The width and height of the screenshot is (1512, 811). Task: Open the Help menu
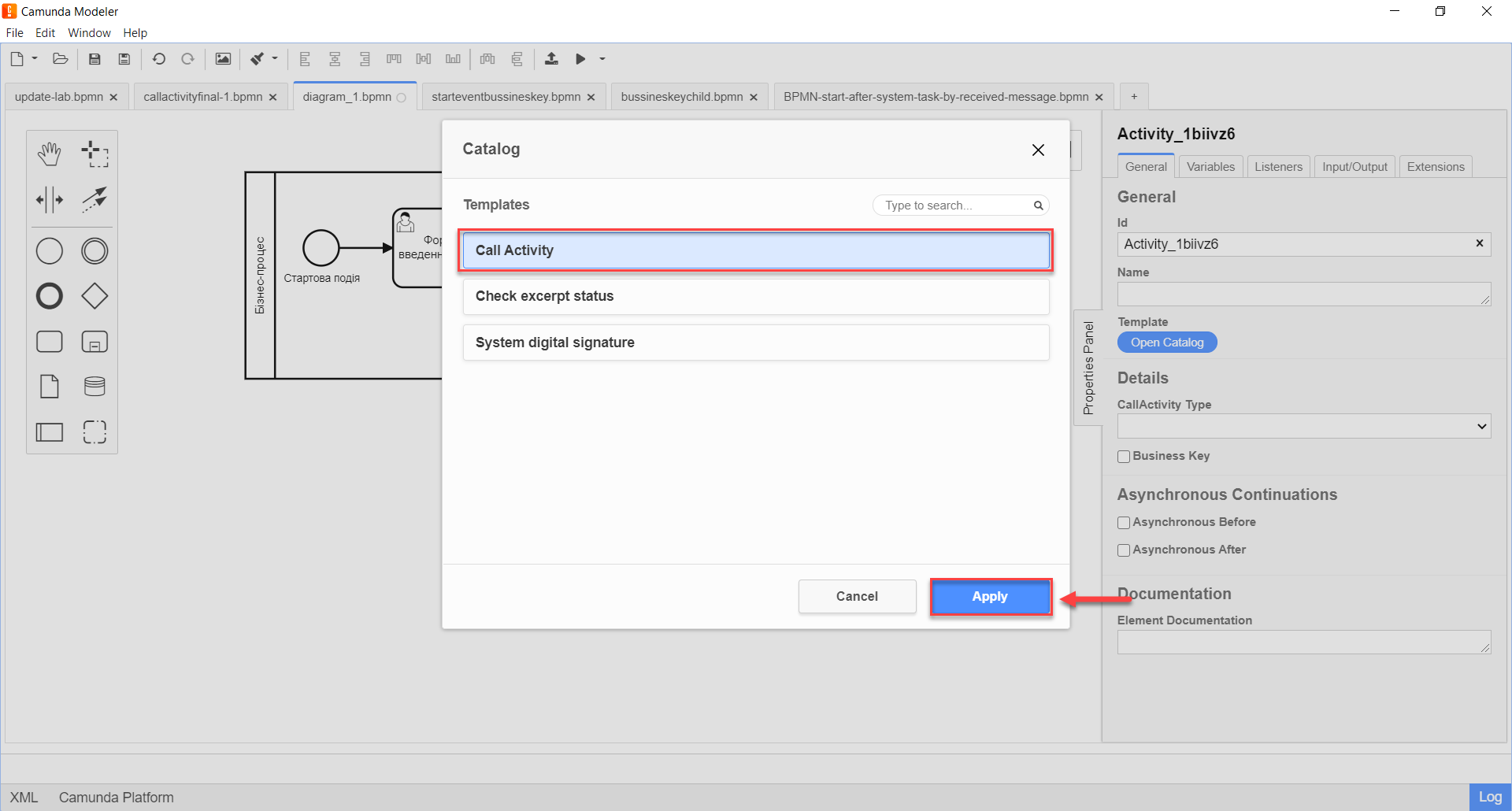click(135, 33)
